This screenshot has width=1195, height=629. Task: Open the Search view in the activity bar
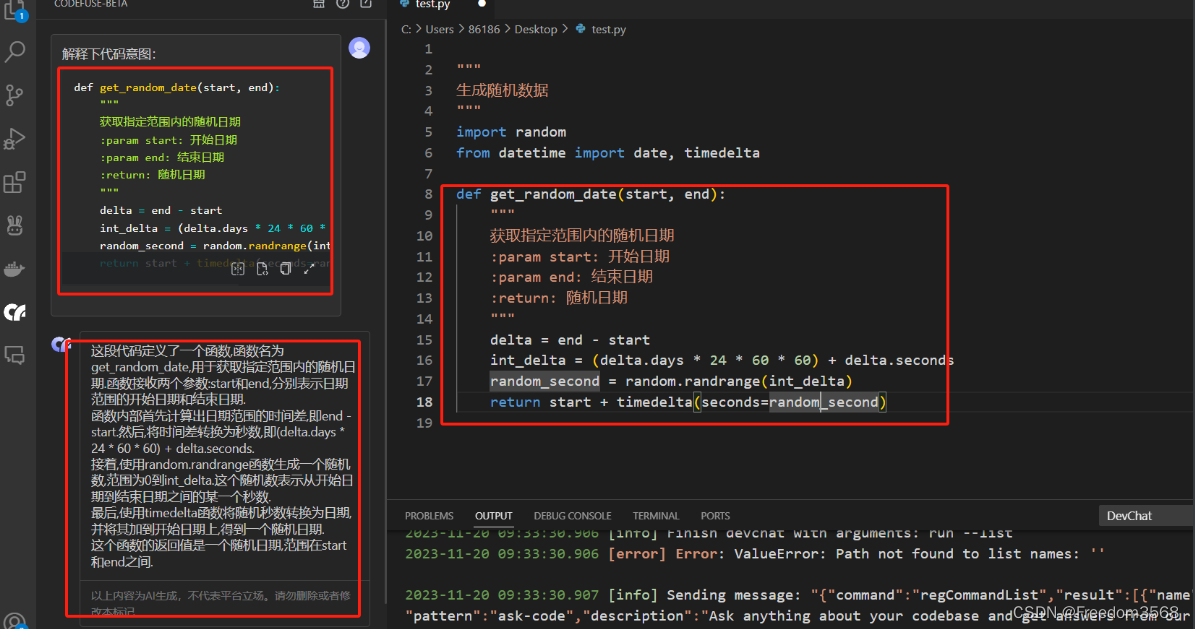(x=14, y=51)
